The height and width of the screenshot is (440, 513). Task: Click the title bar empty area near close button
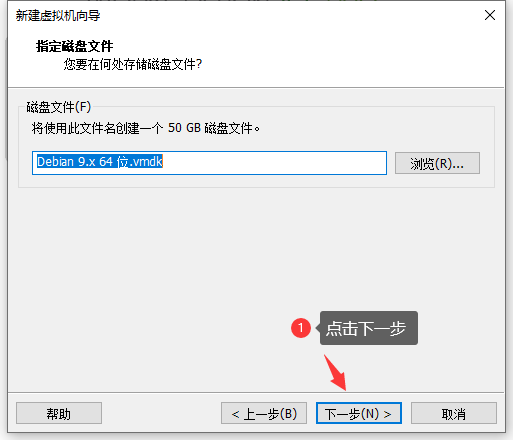point(300,15)
